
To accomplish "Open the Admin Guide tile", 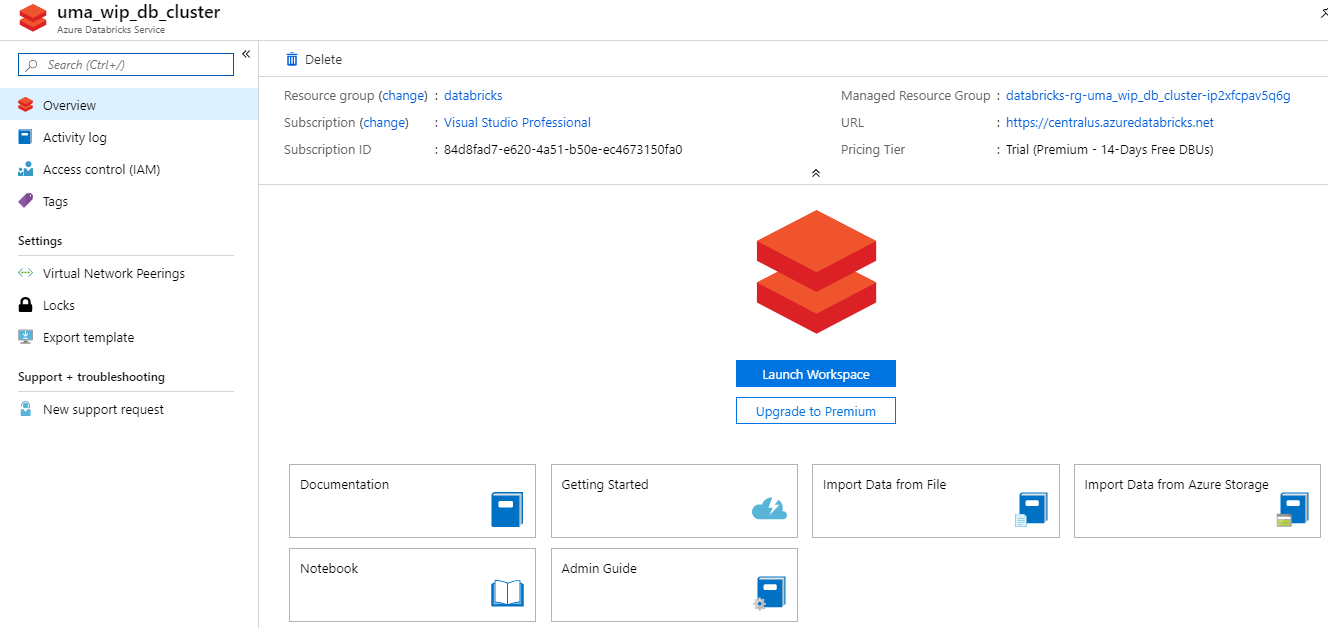I will (x=674, y=585).
